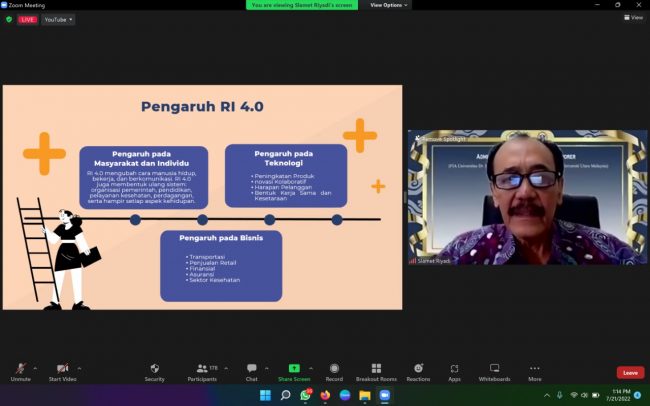Click the Zoom taskbar icon

(385, 395)
